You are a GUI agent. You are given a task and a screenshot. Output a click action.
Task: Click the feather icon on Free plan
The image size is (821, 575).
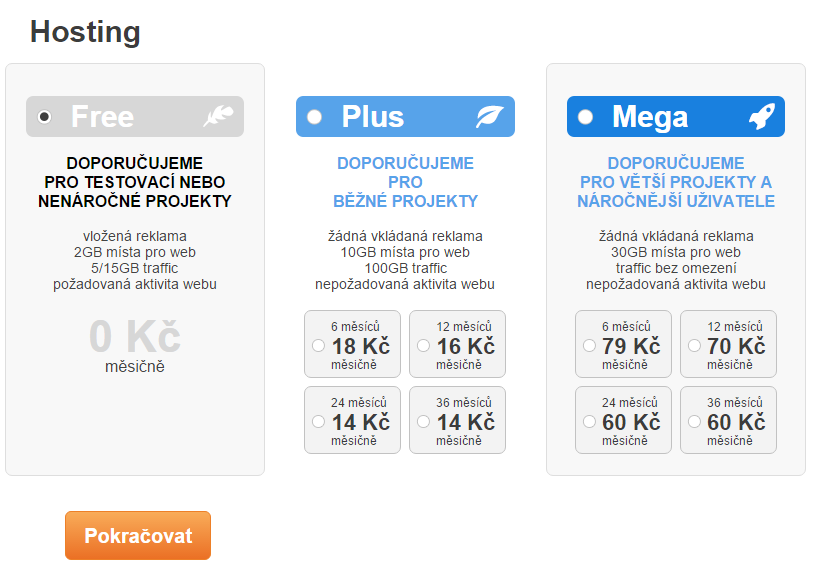point(218,116)
